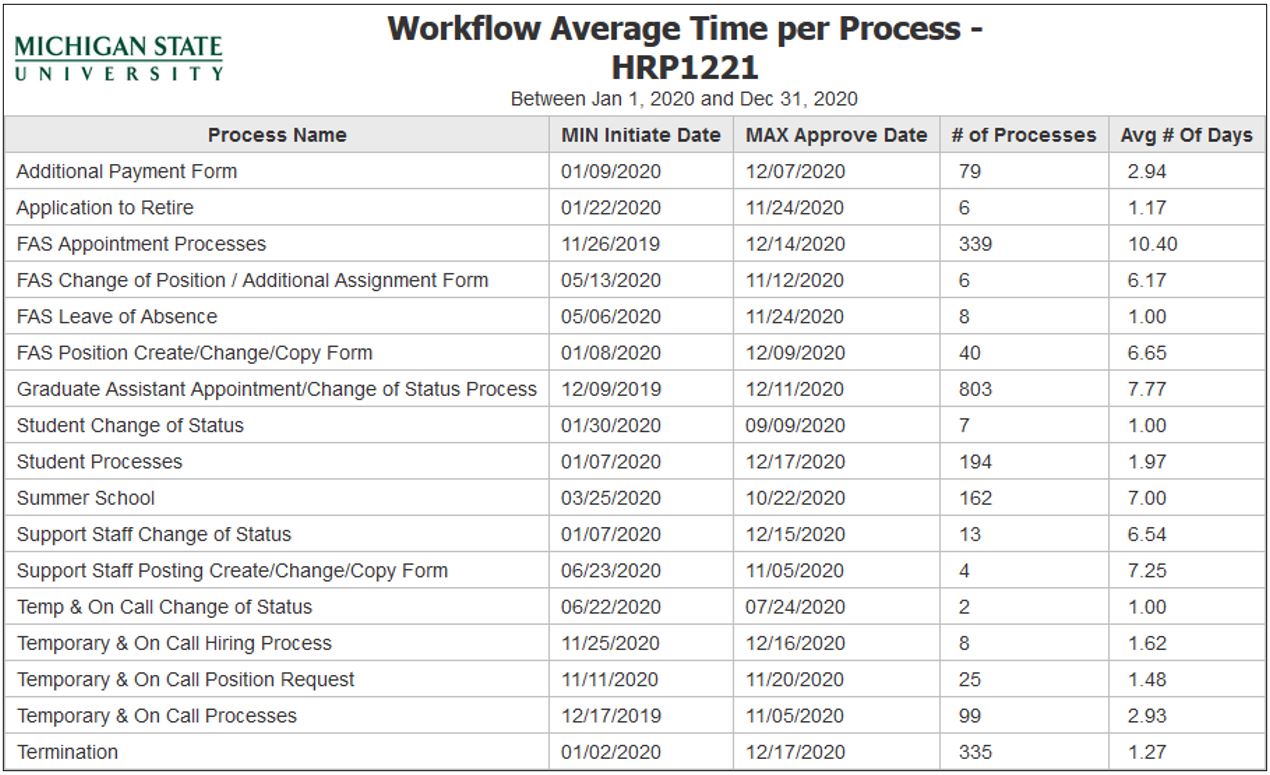
Task: Click the 10.40 average days value
Action: coord(1152,244)
